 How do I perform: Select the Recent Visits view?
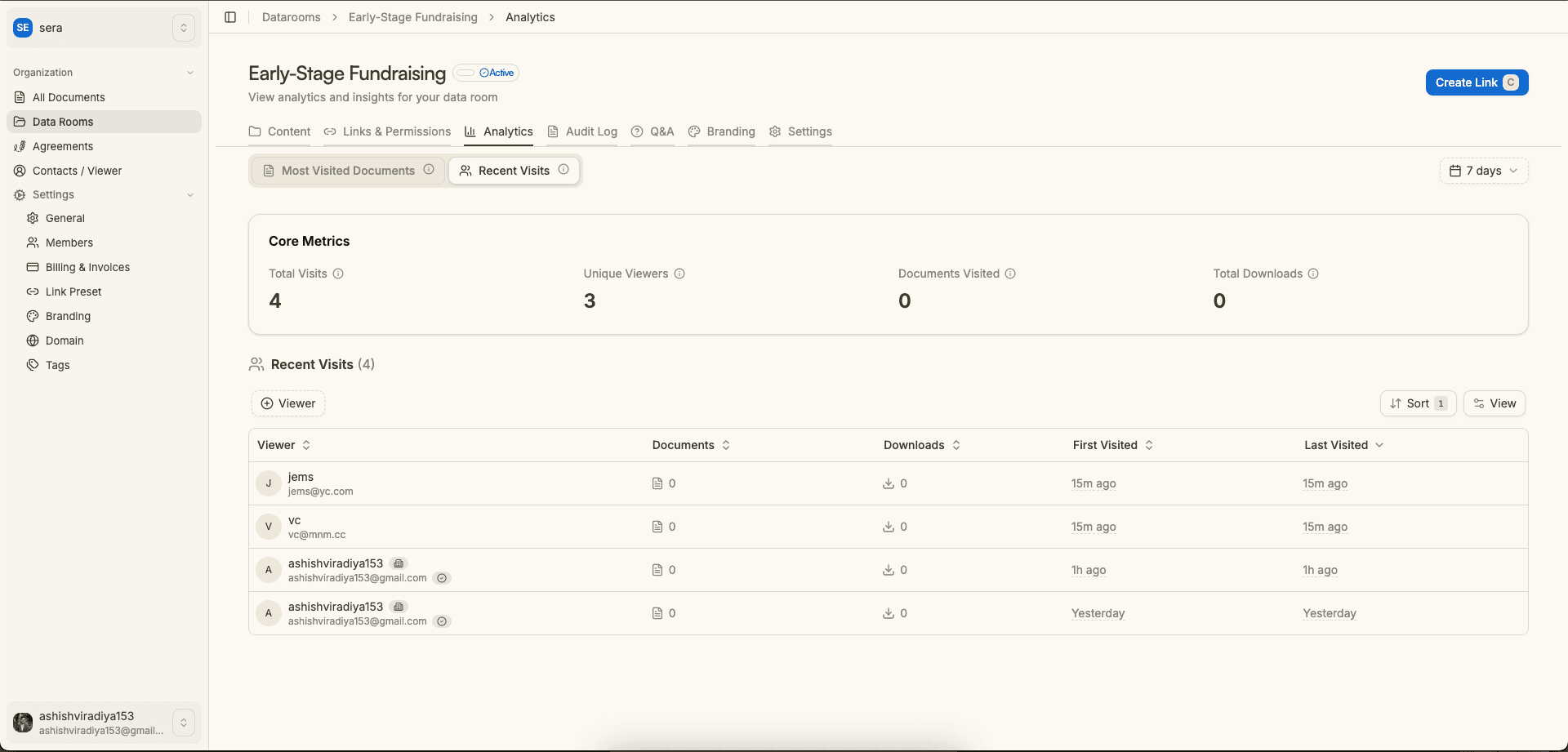[514, 171]
